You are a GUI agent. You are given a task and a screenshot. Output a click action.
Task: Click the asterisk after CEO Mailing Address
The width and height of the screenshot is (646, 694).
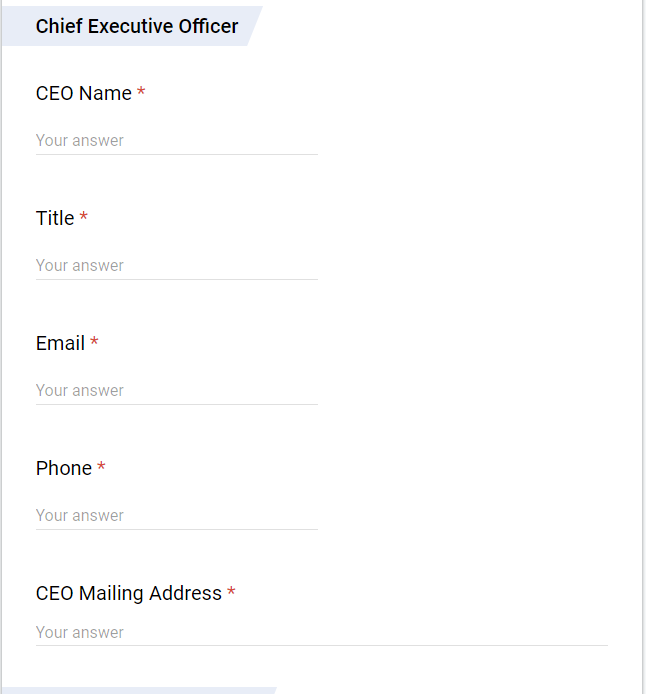(231, 593)
